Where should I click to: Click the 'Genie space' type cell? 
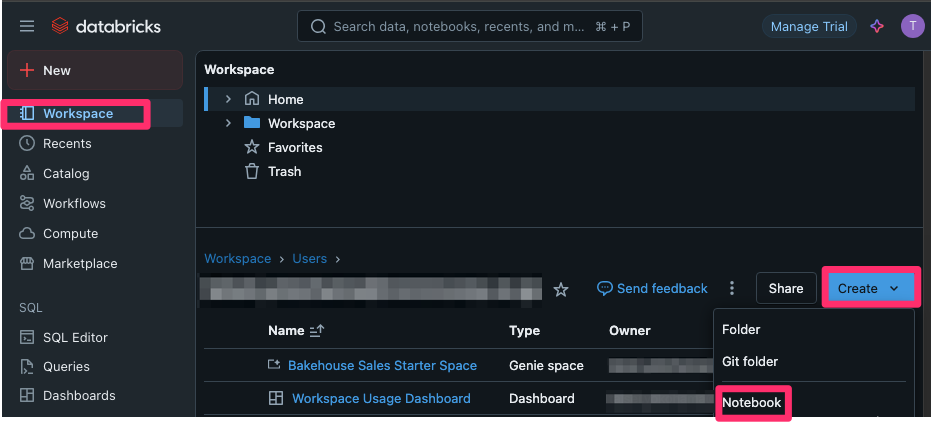546,366
